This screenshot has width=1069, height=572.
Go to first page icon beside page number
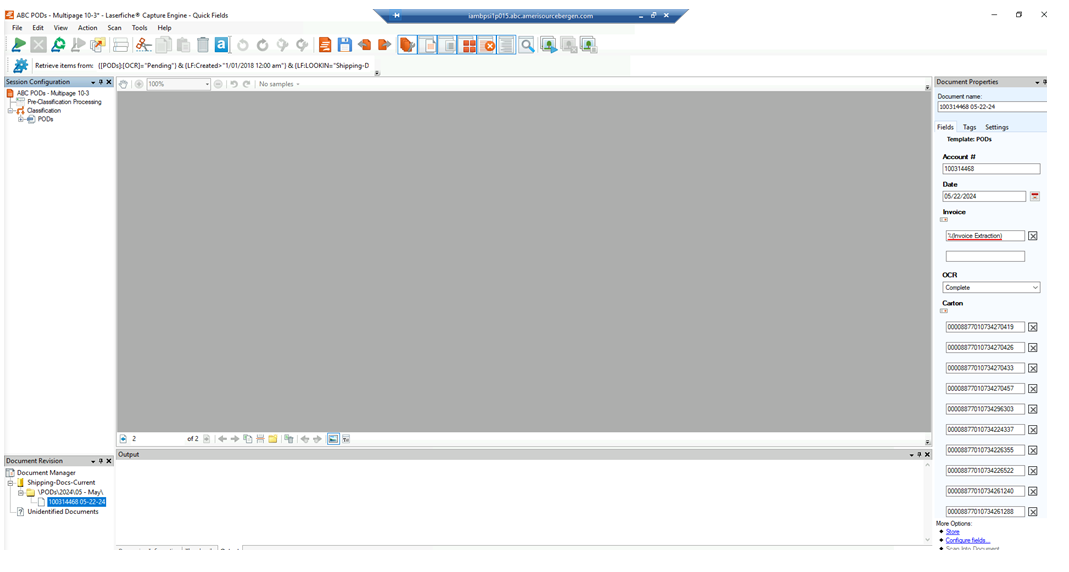(123, 439)
